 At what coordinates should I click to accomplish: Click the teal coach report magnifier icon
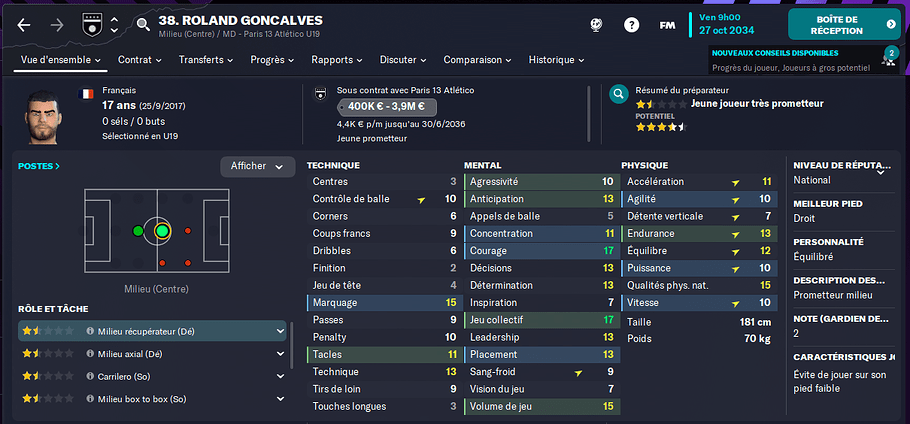[x=619, y=94]
